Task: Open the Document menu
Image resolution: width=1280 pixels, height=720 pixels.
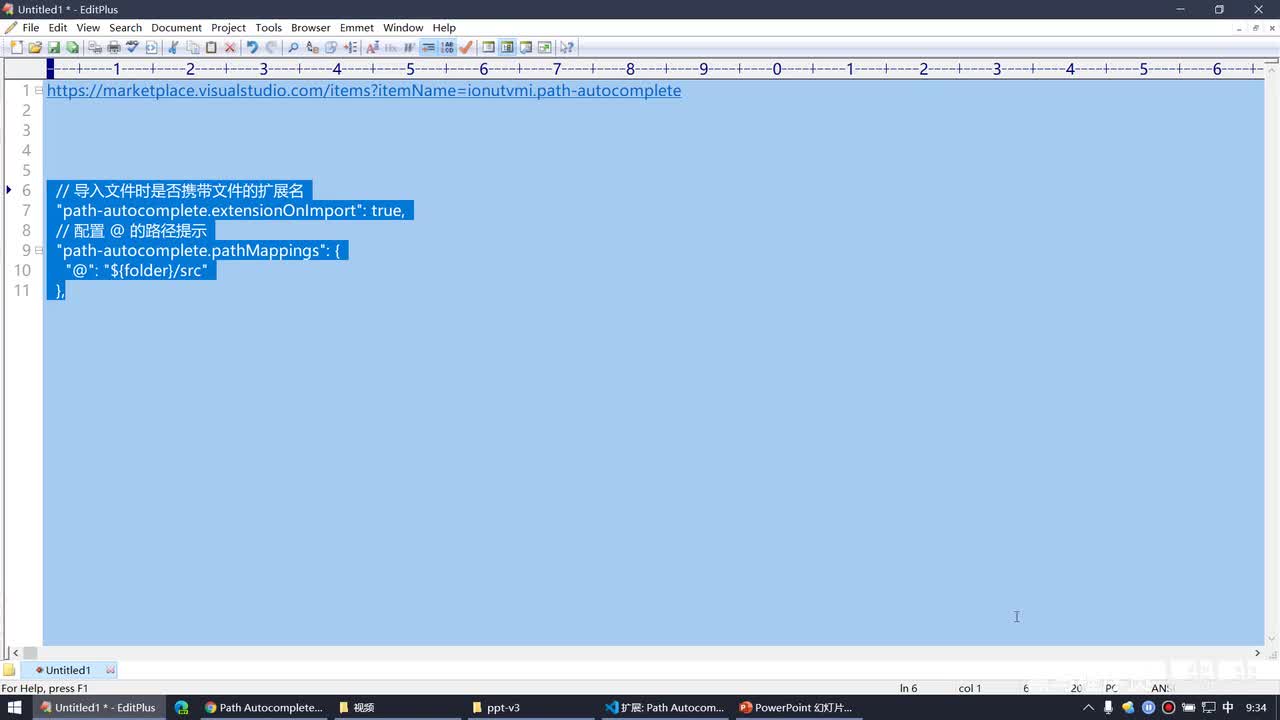Action: coord(177,28)
